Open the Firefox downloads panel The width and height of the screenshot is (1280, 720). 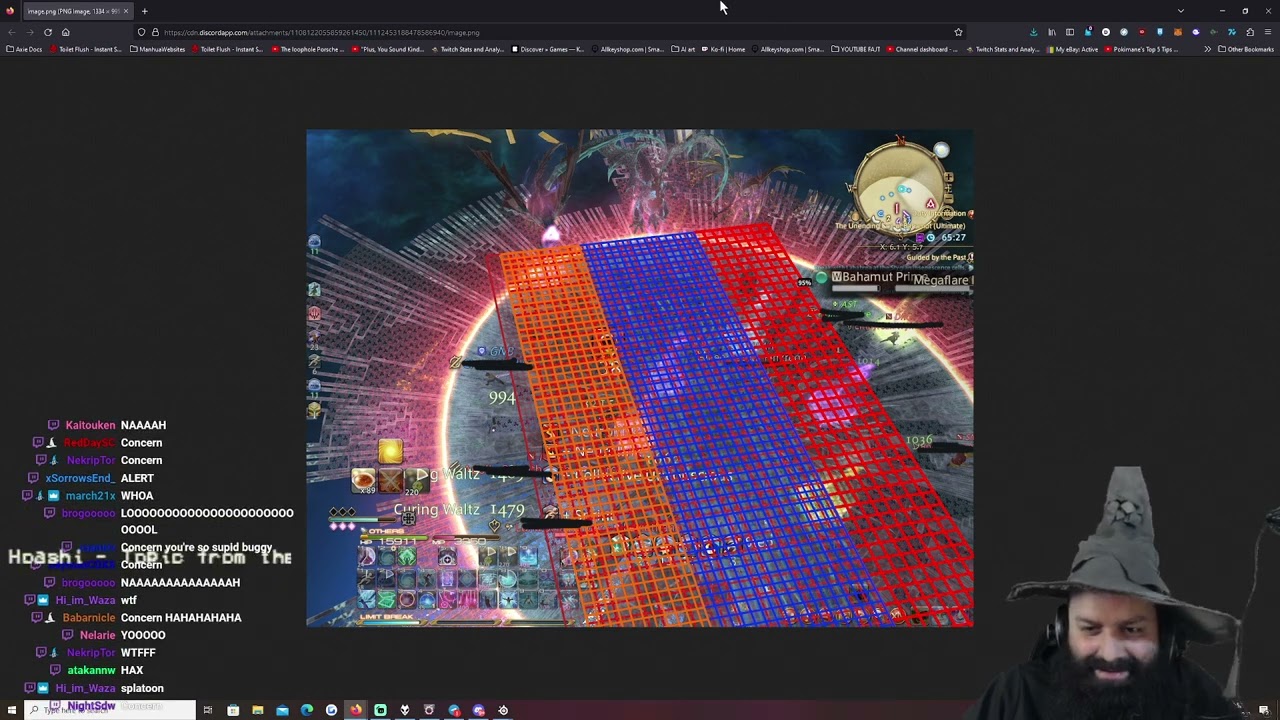click(x=1033, y=32)
